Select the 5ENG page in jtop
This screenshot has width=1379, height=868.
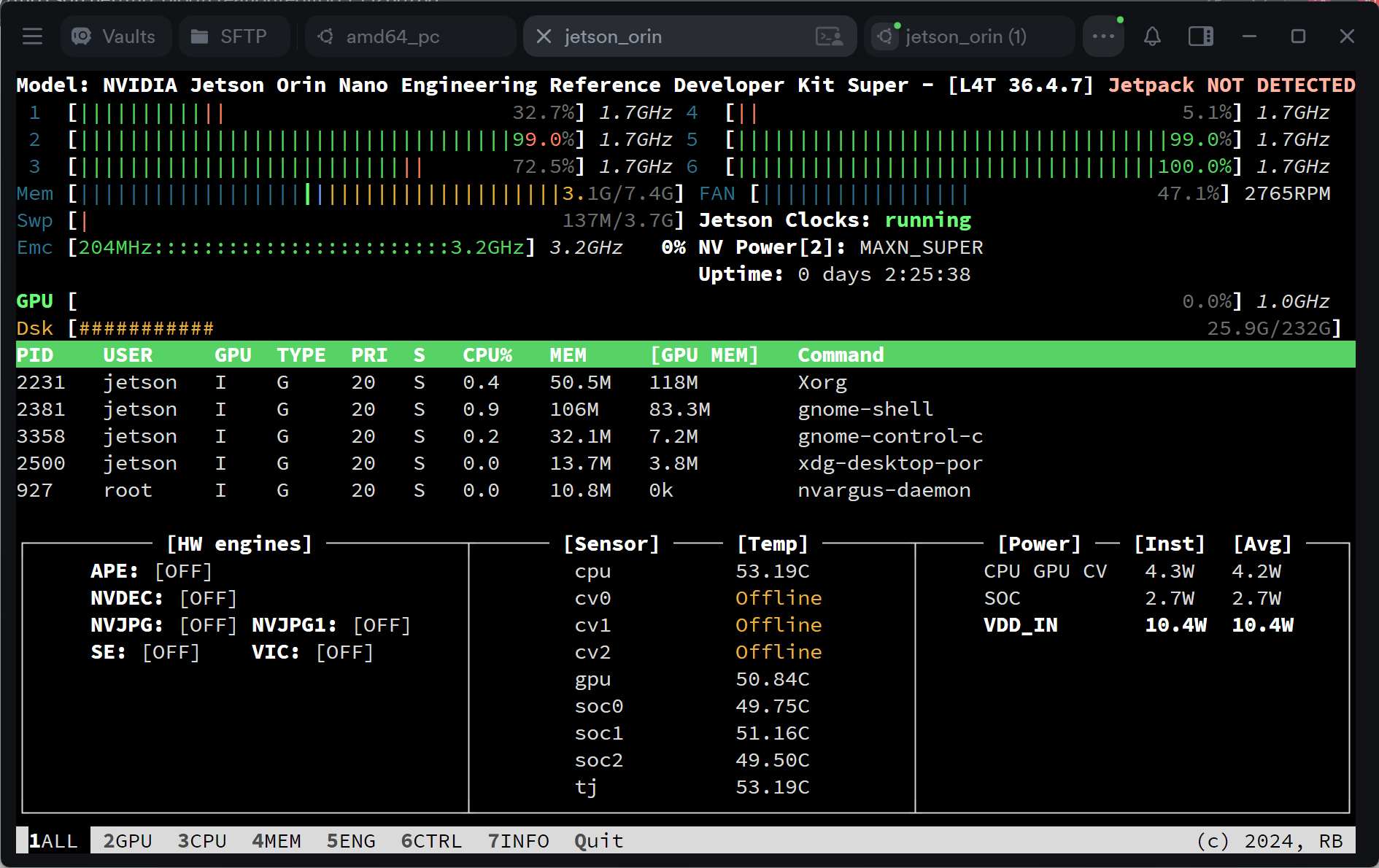(x=351, y=841)
